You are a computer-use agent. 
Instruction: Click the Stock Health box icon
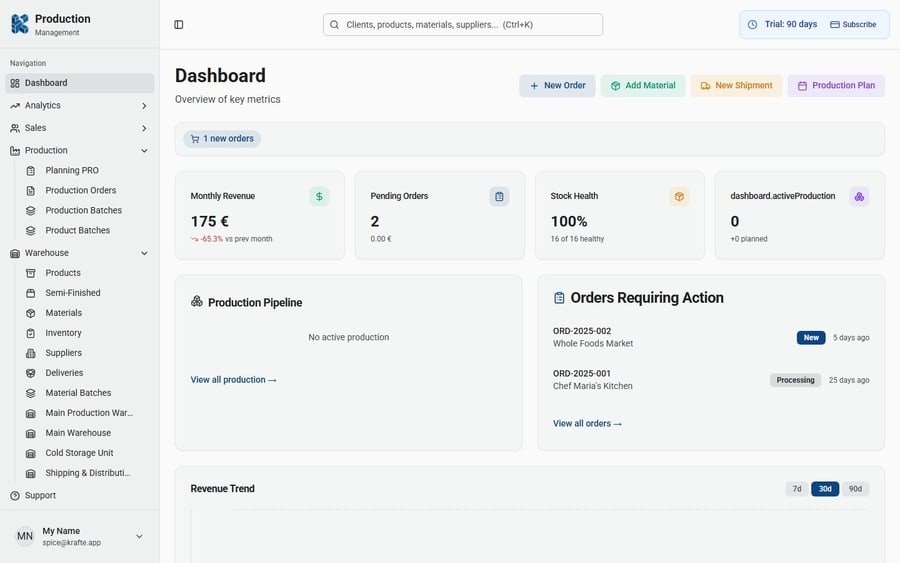(679, 197)
